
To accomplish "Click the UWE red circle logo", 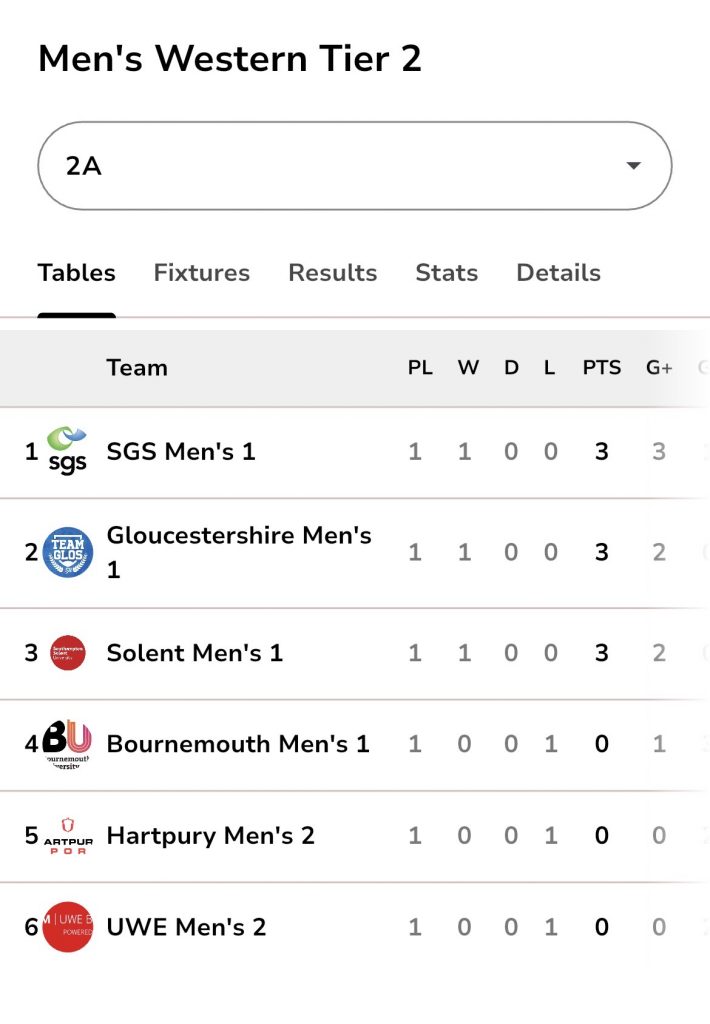I will pyautogui.click(x=68, y=927).
